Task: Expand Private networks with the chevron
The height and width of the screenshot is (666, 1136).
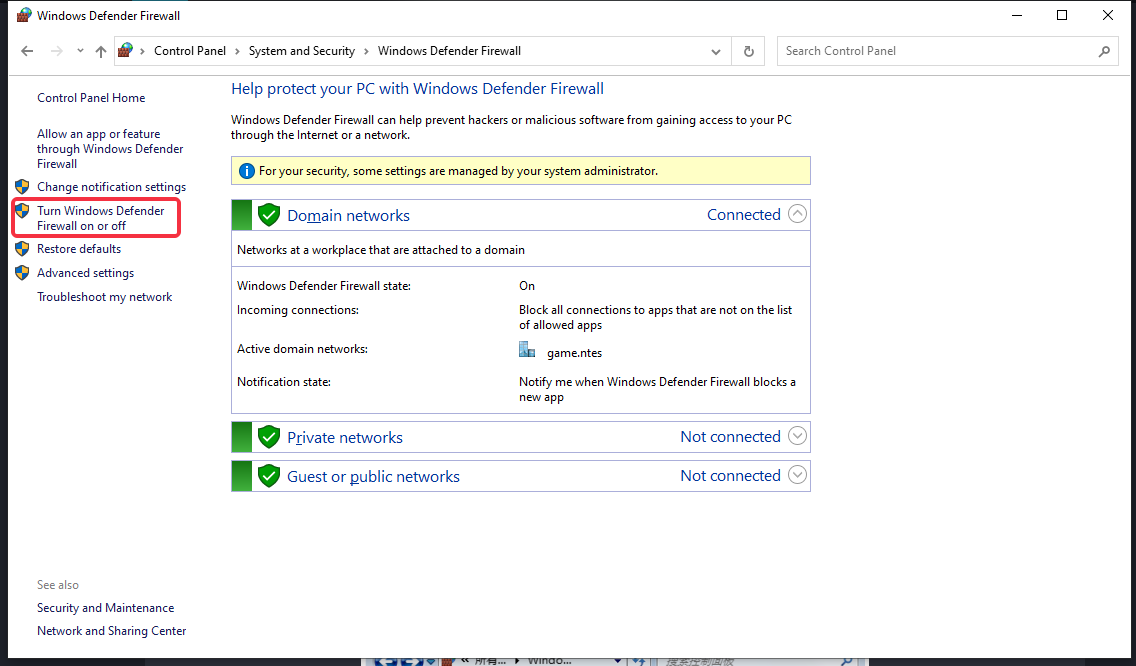Action: [797, 436]
